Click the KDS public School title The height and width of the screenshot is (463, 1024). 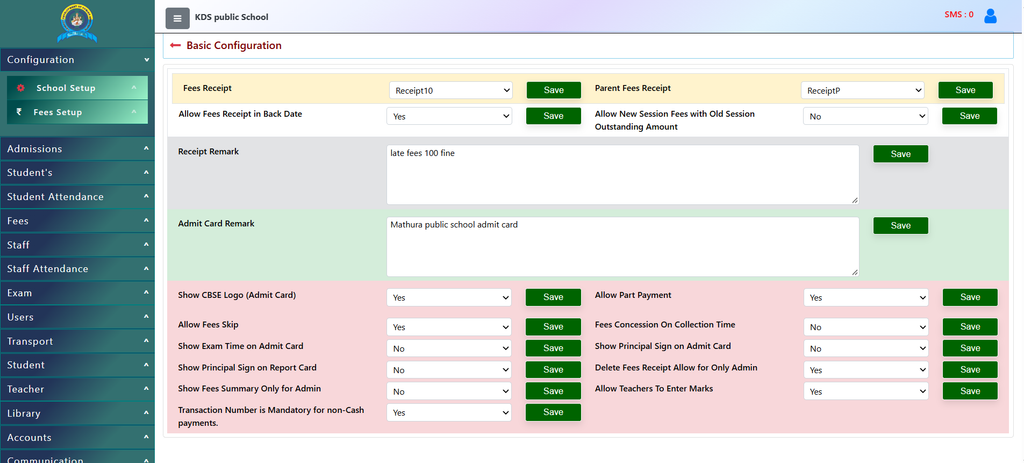231,17
